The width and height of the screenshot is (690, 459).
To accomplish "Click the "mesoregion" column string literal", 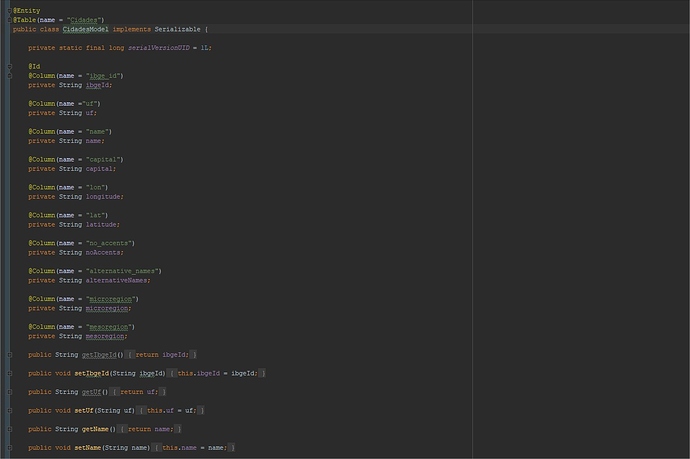I will (108, 327).
